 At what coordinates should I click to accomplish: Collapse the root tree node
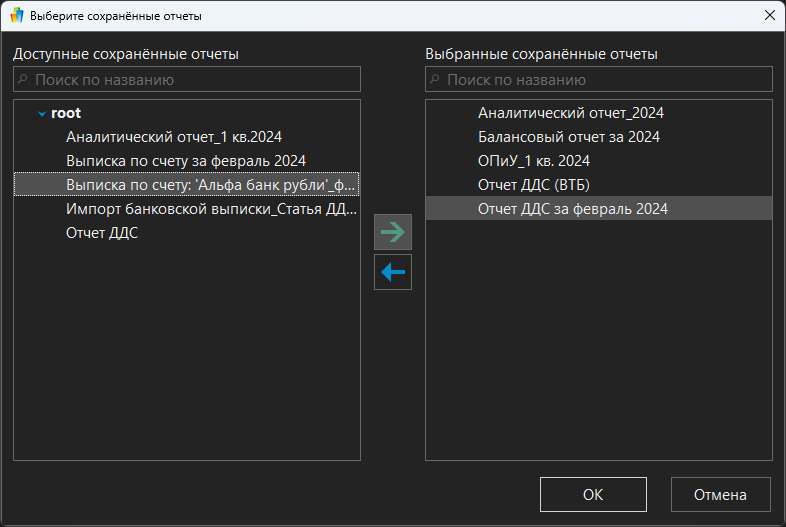41,114
